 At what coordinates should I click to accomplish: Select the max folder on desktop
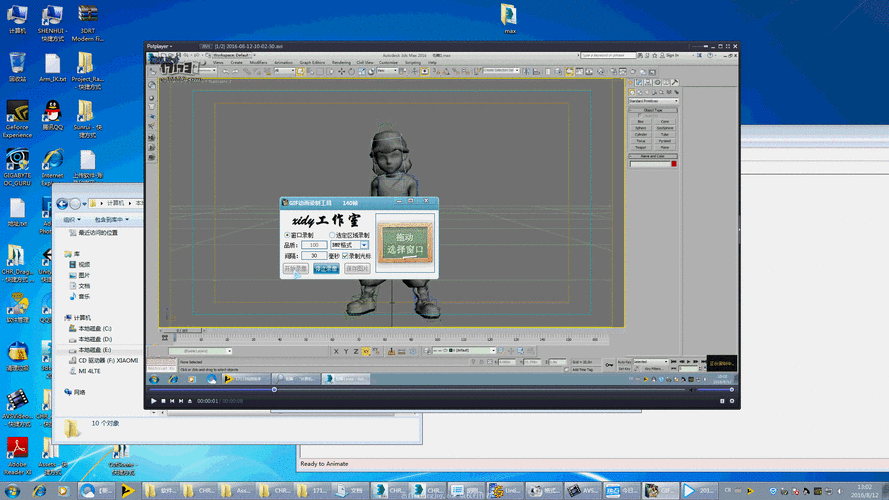[509, 19]
